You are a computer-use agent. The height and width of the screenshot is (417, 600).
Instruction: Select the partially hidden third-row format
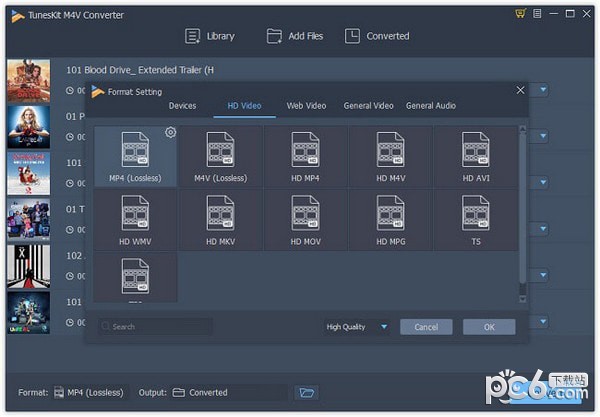(x=135, y=277)
